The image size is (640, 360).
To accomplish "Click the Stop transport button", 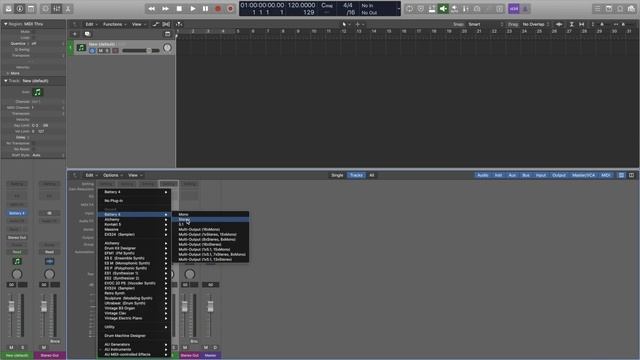I will (179, 9).
